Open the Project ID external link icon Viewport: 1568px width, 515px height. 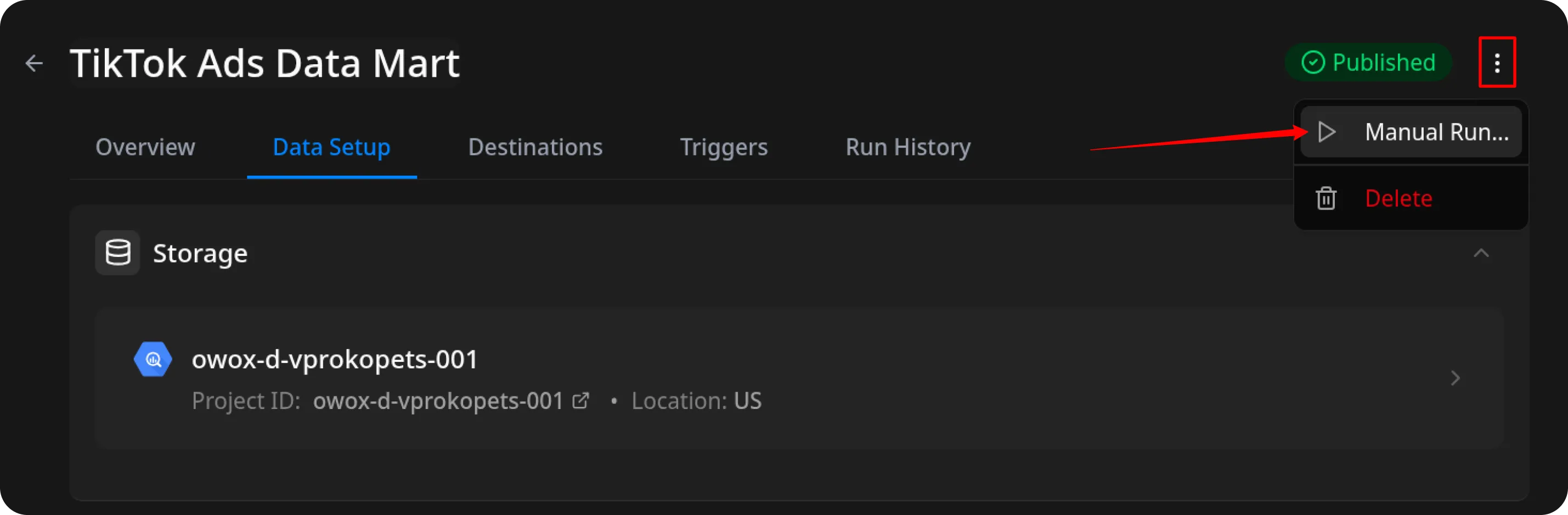click(x=580, y=401)
